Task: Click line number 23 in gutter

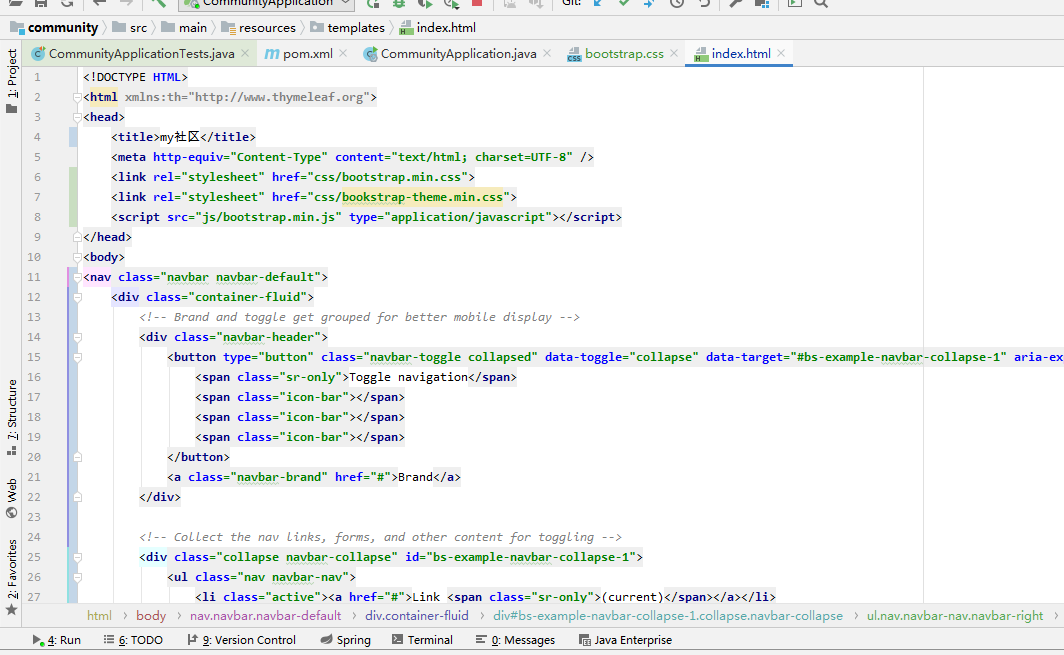Action: click(x=34, y=517)
